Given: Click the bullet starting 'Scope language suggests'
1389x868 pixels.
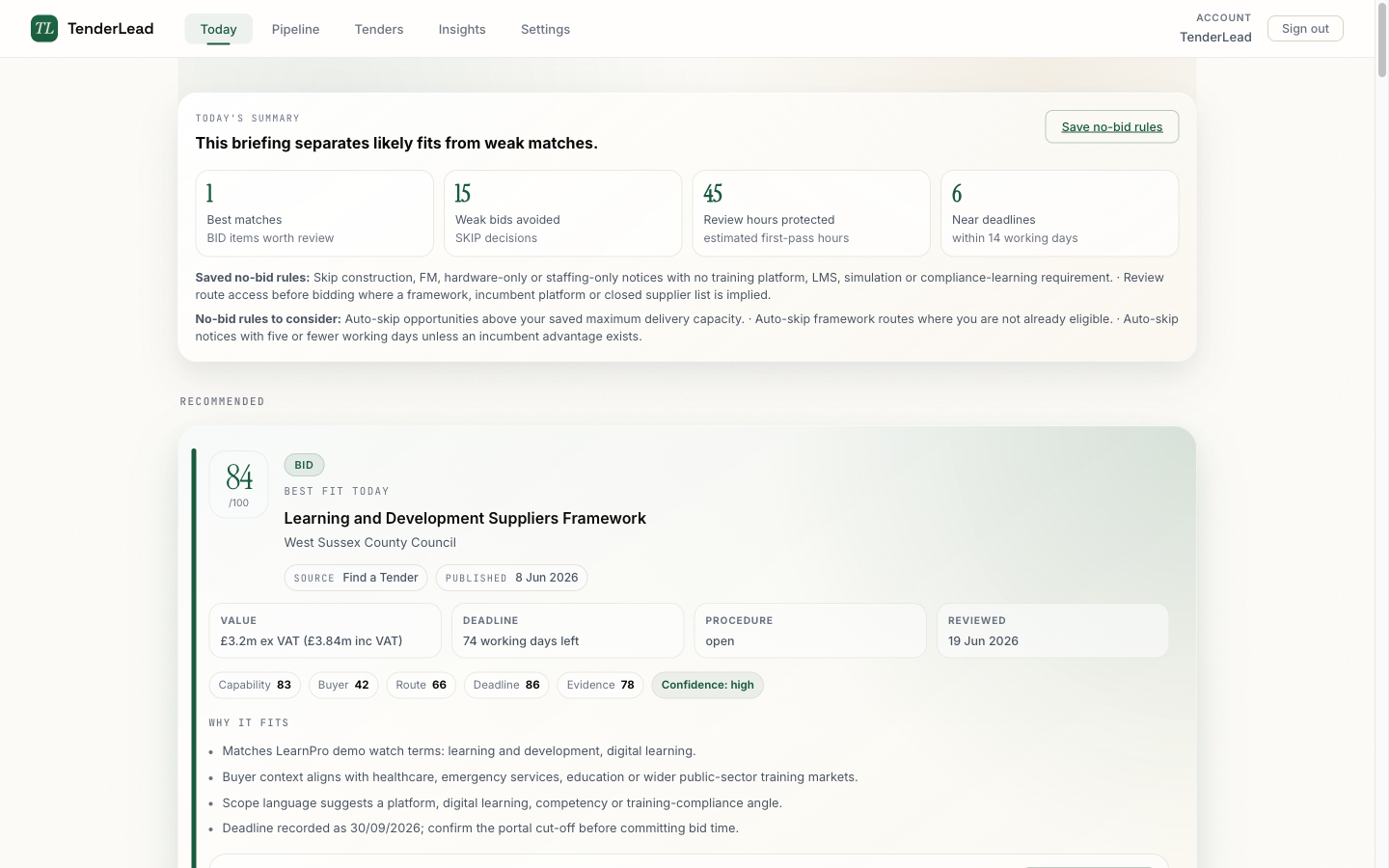Looking at the screenshot, I should click(503, 803).
